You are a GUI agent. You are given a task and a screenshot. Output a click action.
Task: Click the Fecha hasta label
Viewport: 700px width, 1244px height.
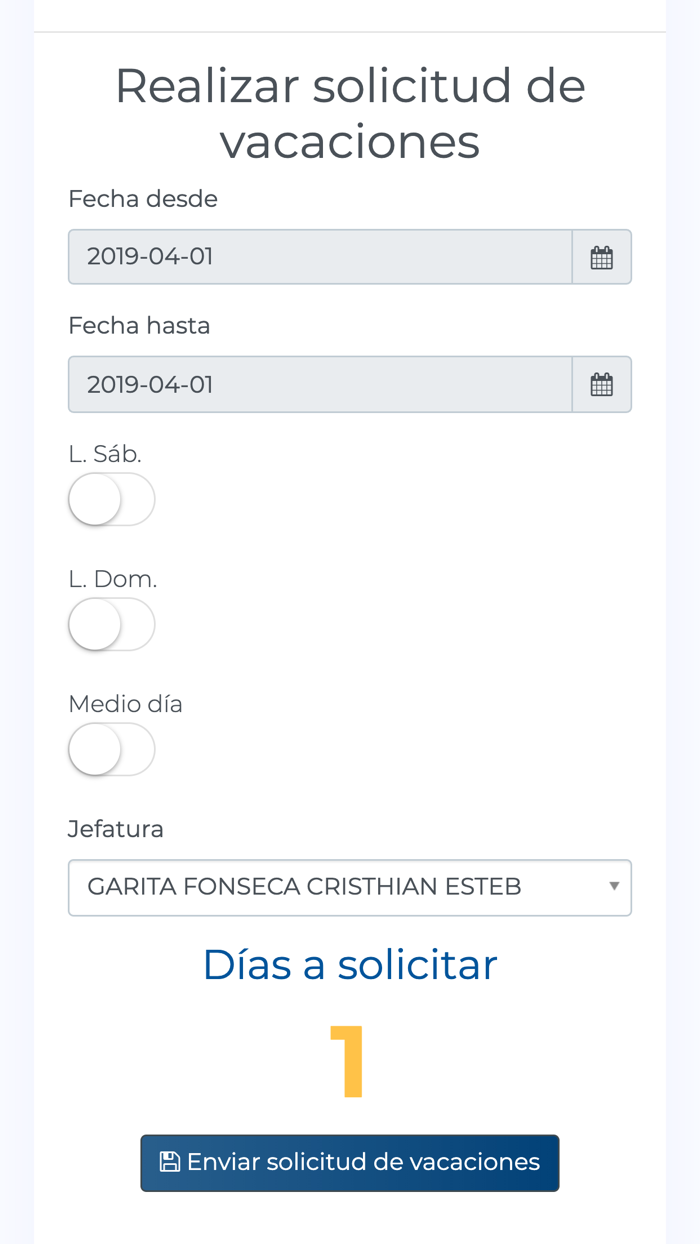tap(139, 326)
